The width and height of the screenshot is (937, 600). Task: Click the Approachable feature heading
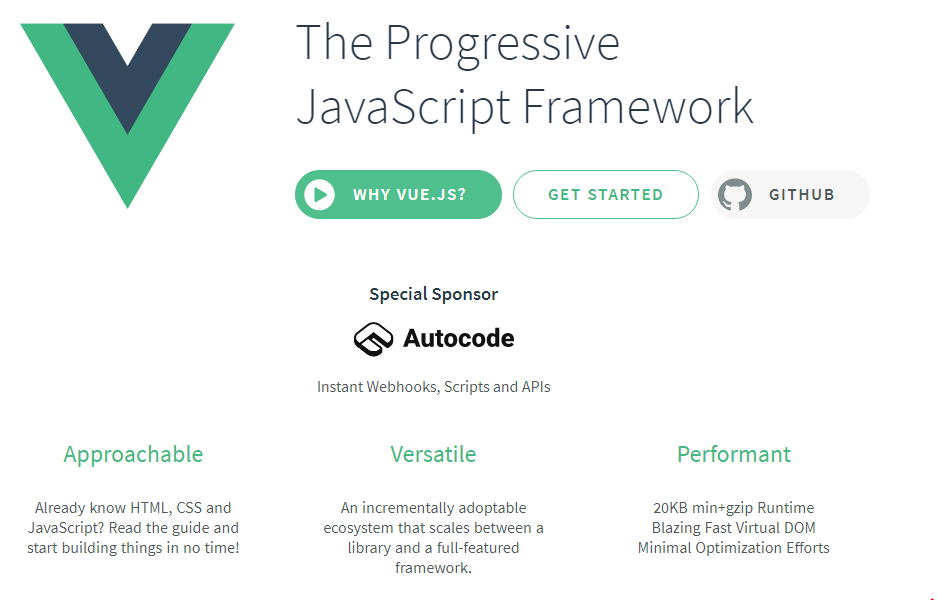pyautogui.click(x=133, y=455)
